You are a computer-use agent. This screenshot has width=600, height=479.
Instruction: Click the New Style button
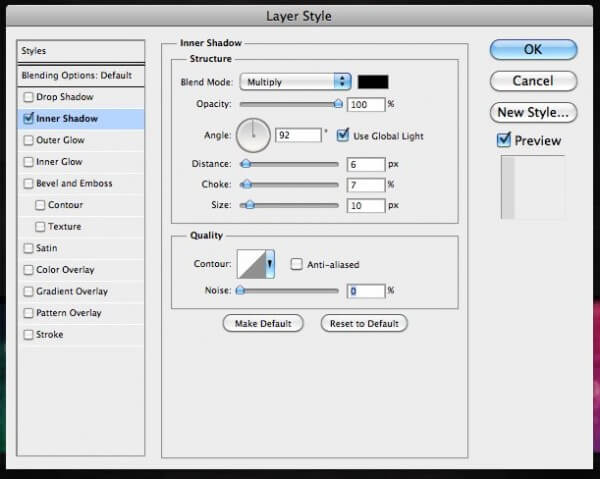[x=533, y=112]
